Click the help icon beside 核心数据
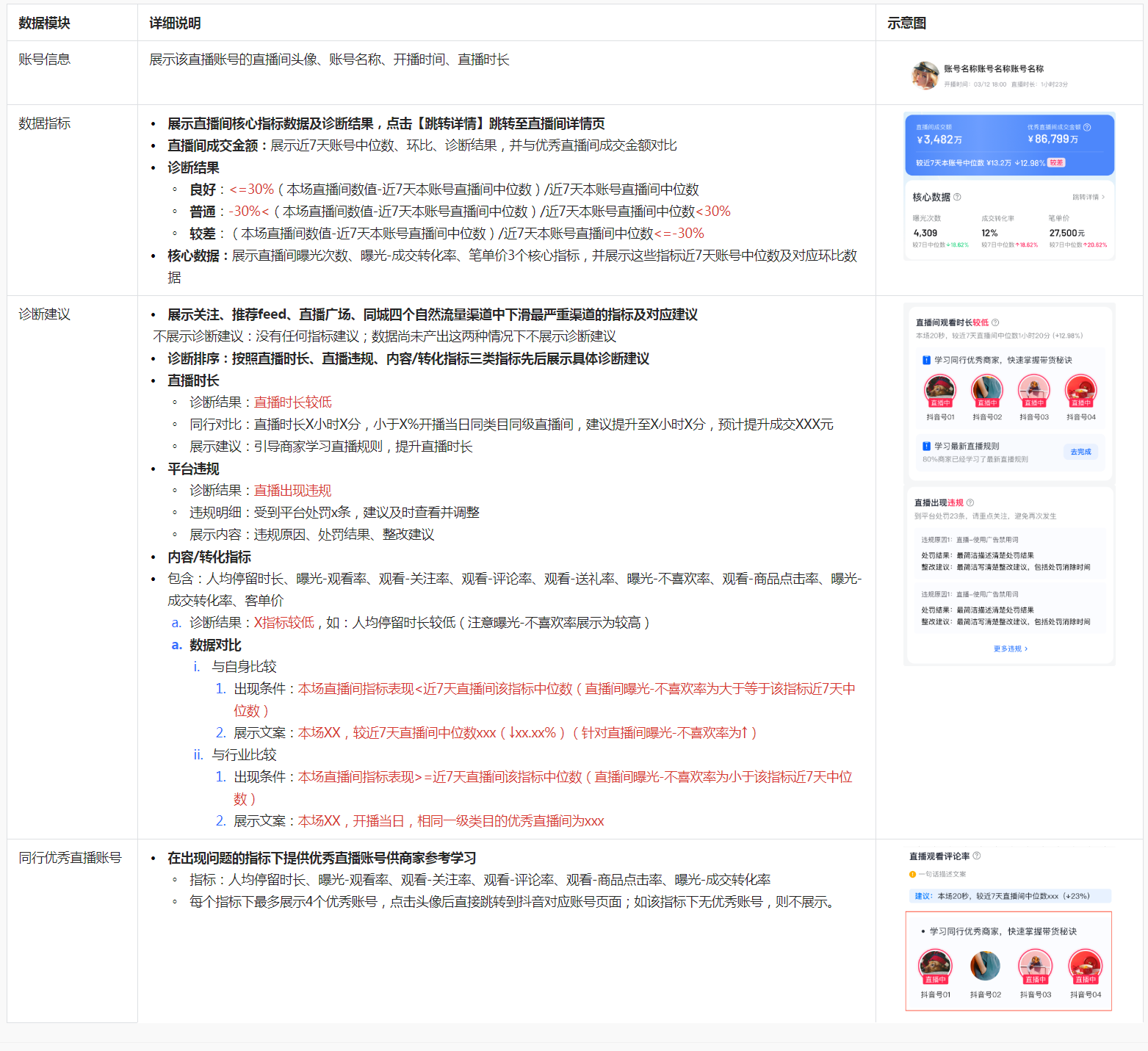1148x1051 pixels. pos(957,197)
